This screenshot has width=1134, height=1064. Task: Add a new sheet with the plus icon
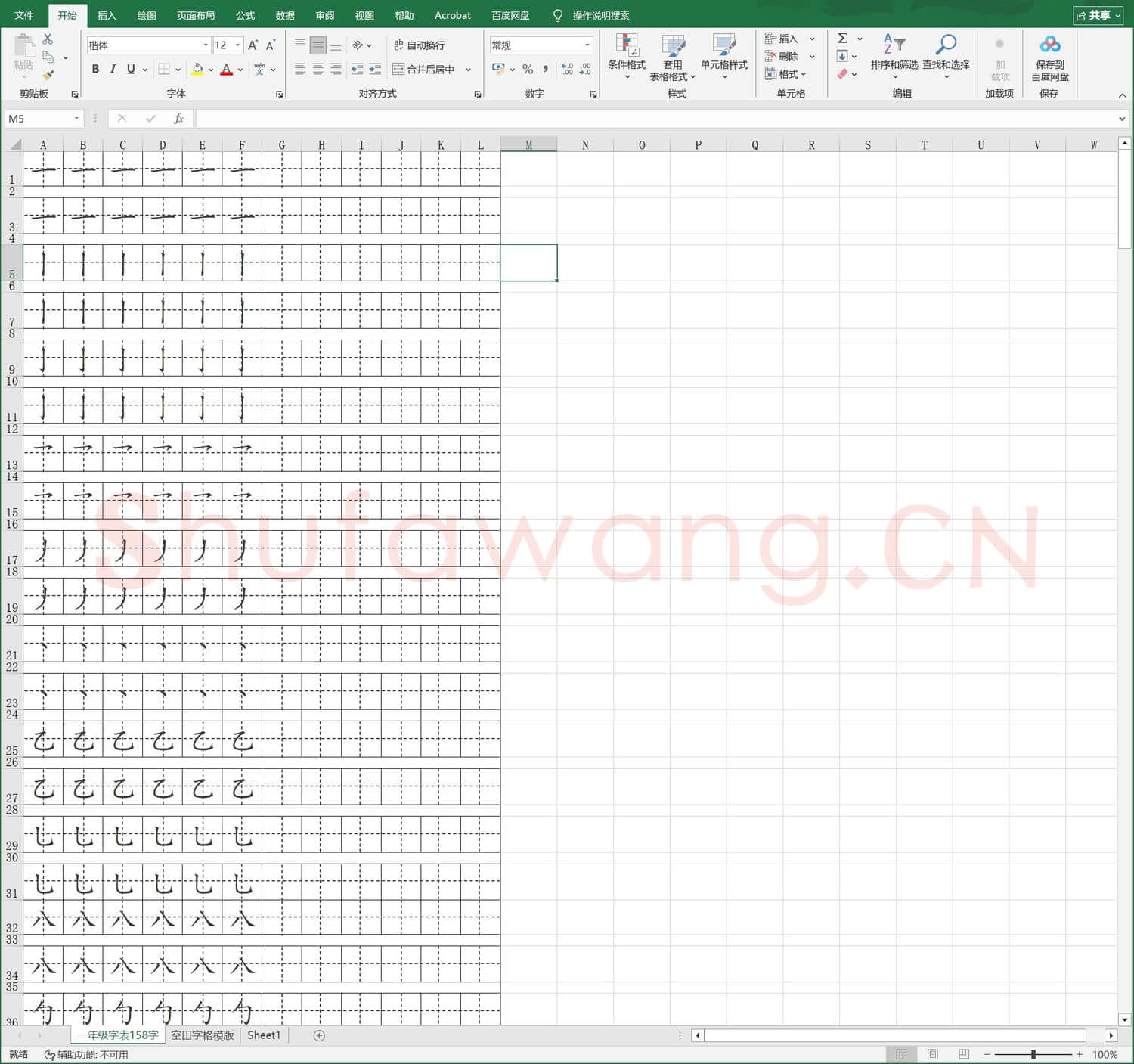(319, 1035)
